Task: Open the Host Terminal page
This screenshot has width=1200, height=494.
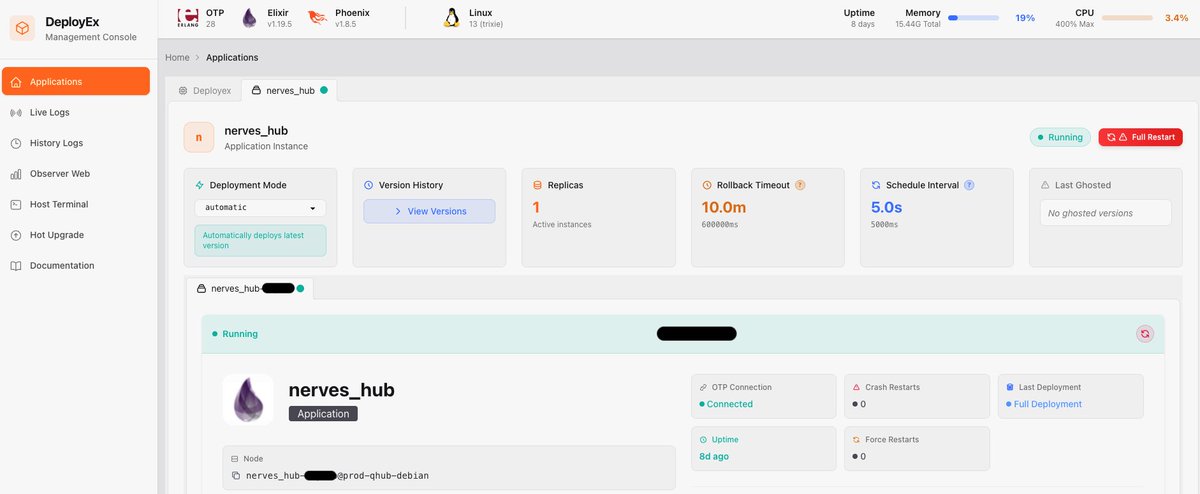Action: pos(76,204)
